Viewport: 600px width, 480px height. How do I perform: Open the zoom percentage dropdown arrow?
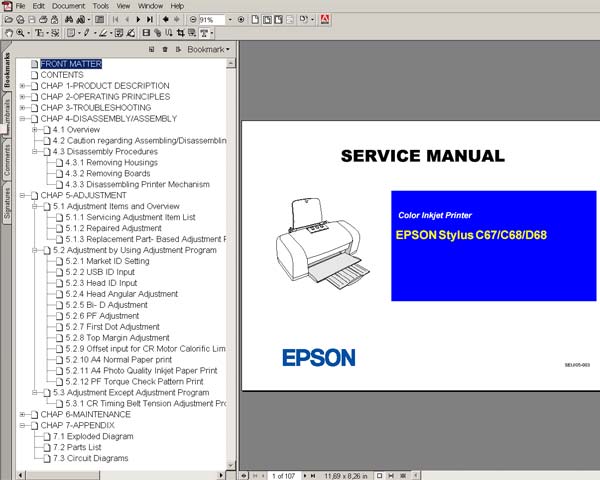[x=230, y=19]
